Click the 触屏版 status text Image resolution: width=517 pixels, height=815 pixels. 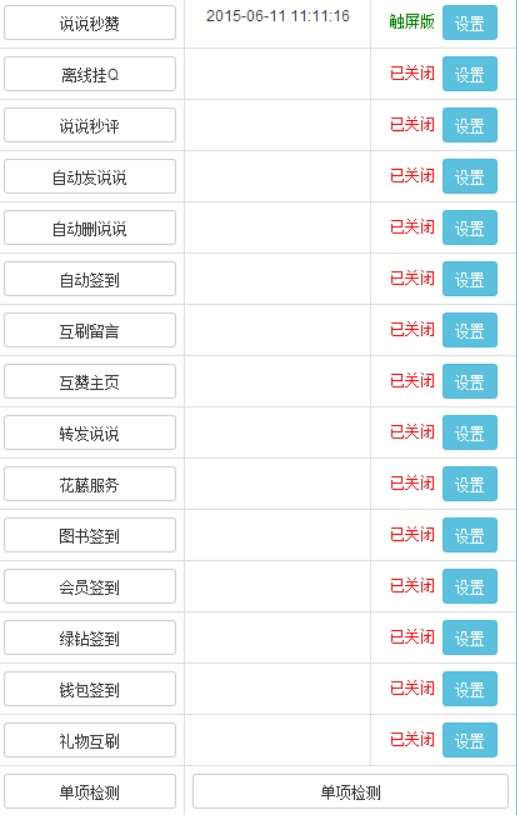412,21
